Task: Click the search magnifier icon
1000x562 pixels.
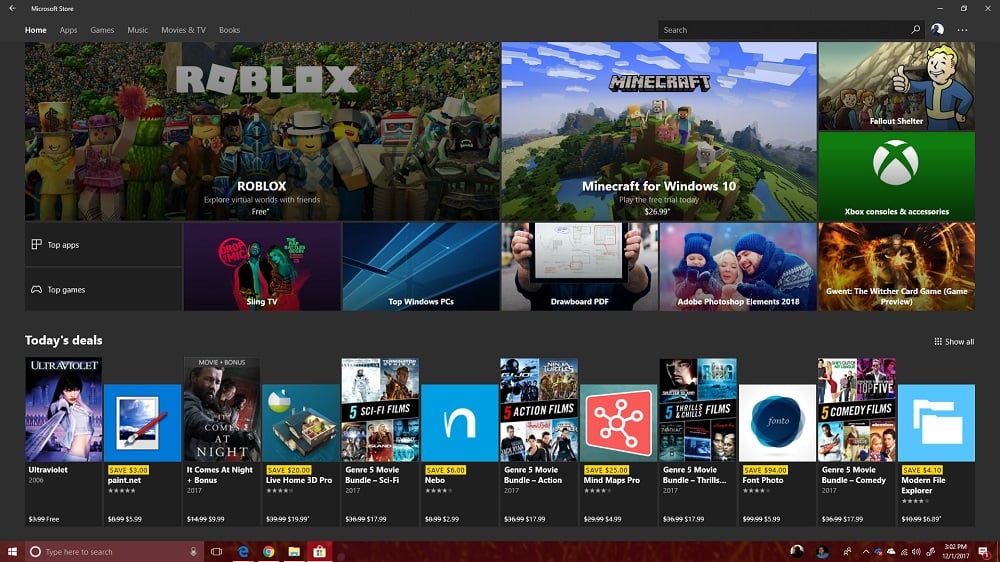Action: (915, 29)
